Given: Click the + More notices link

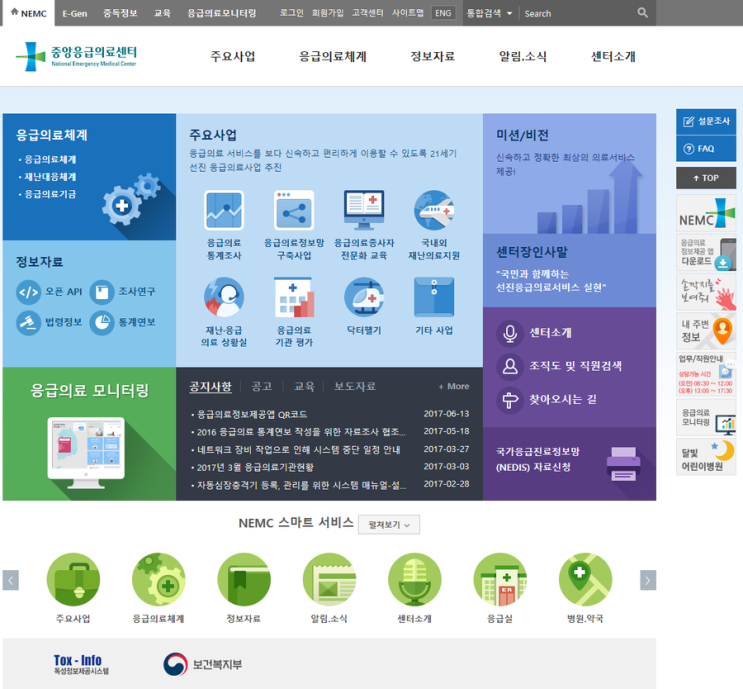Looking at the screenshot, I should pyautogui.click(x=453, y=387).
